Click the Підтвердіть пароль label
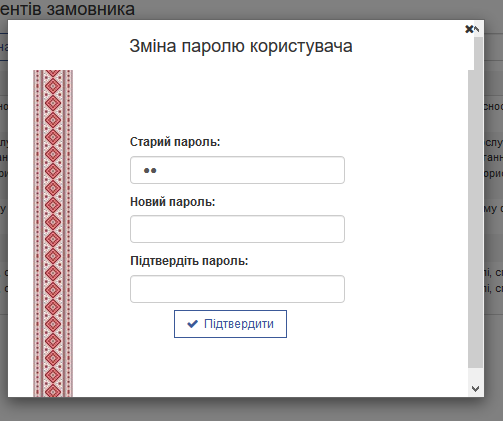Image resolution: width=503 pixels, height=421 pixels. 189,261
